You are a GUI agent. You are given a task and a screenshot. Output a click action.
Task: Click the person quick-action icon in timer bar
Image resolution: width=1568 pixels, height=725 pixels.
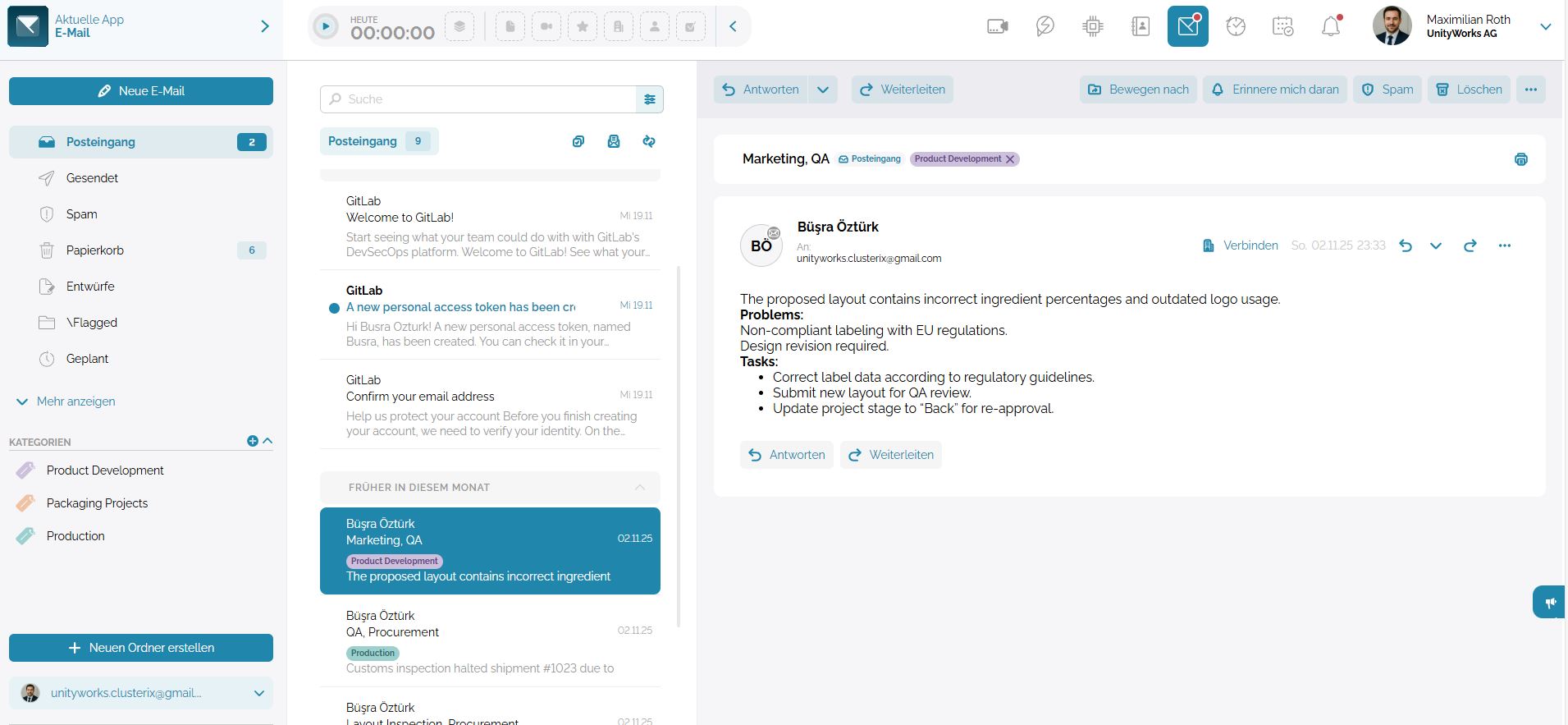(x=655, y=26)
